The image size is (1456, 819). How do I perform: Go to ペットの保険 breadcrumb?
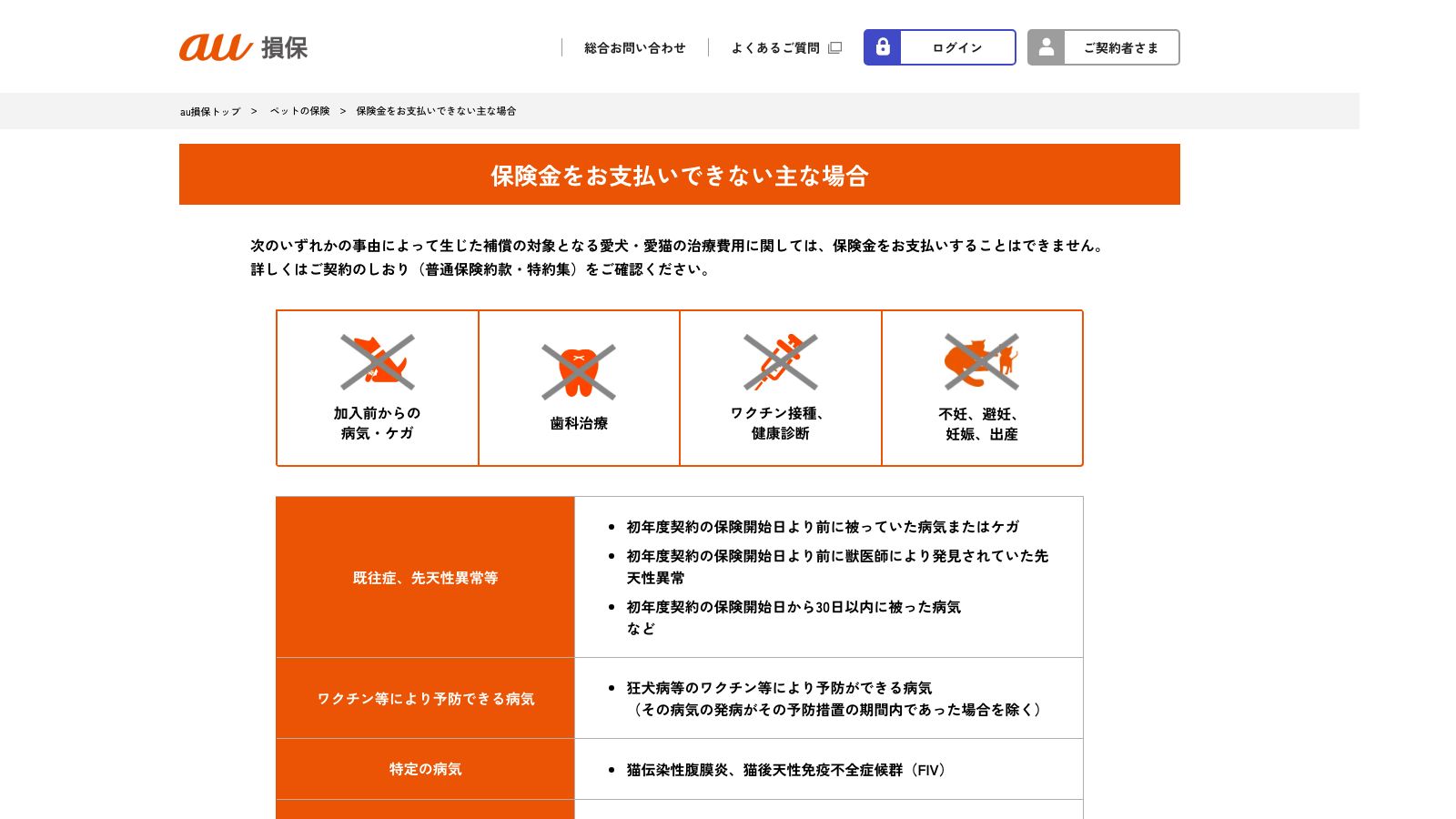point(300,111)
